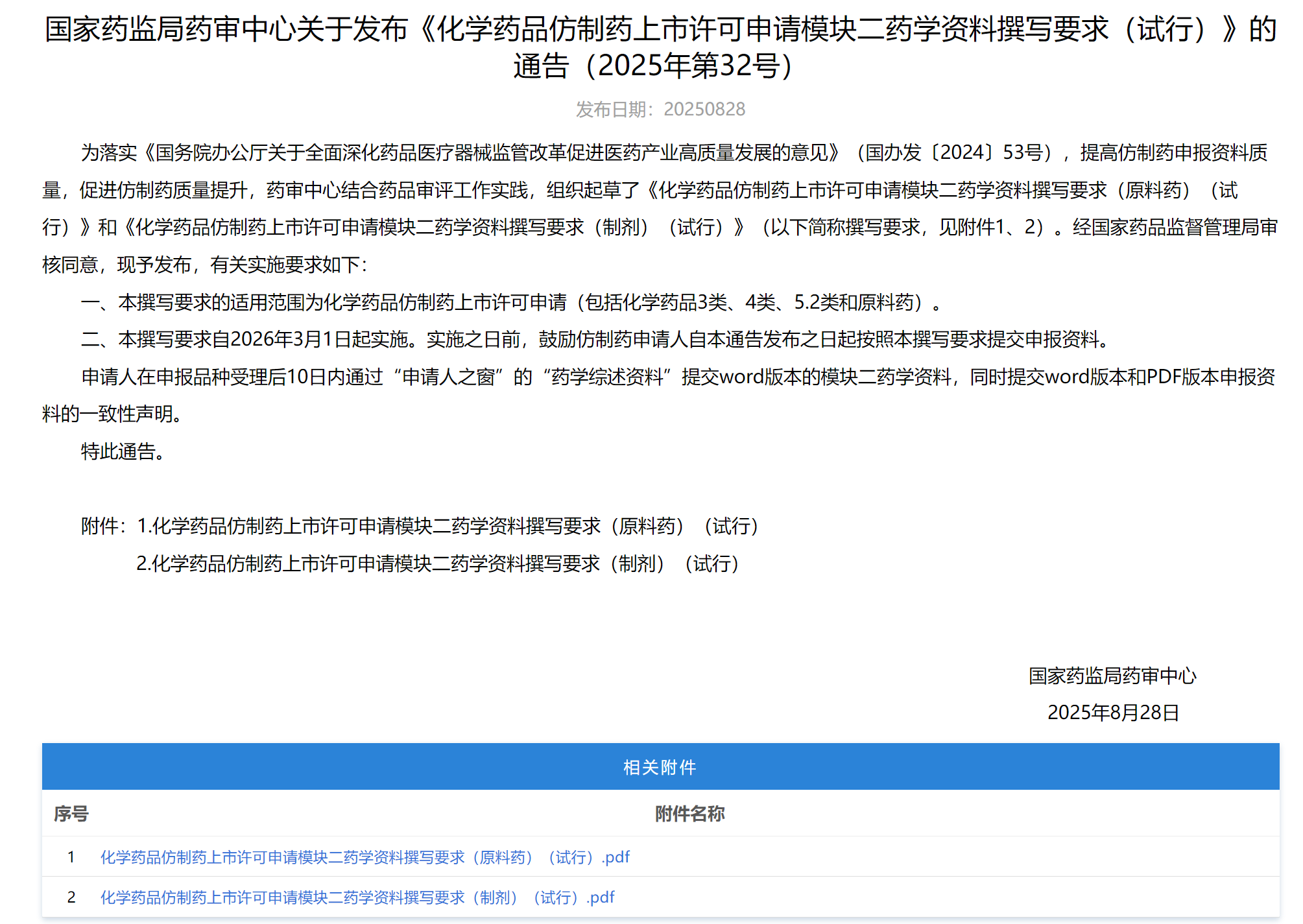Open the 原料药 (试行) pdf attachment link

pyautogui.click(x=365, y=857)
